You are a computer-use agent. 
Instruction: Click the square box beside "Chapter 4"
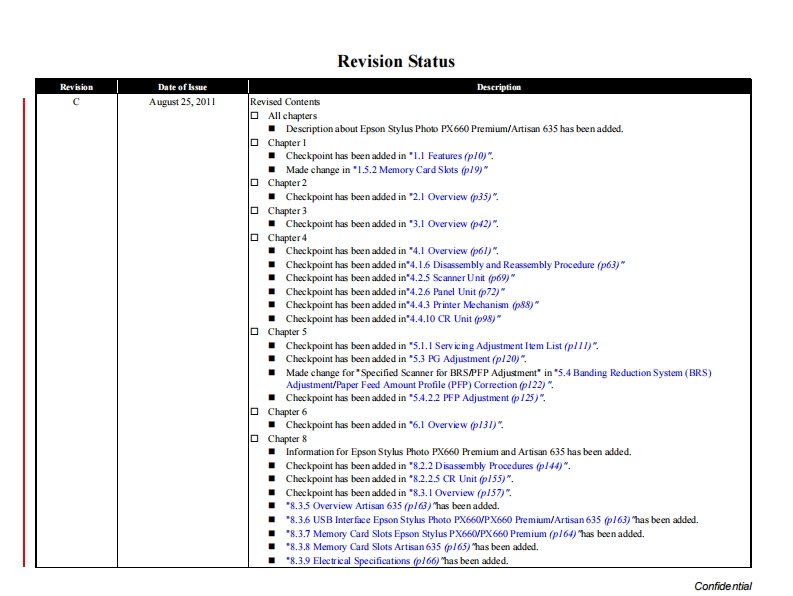(254, 238)
